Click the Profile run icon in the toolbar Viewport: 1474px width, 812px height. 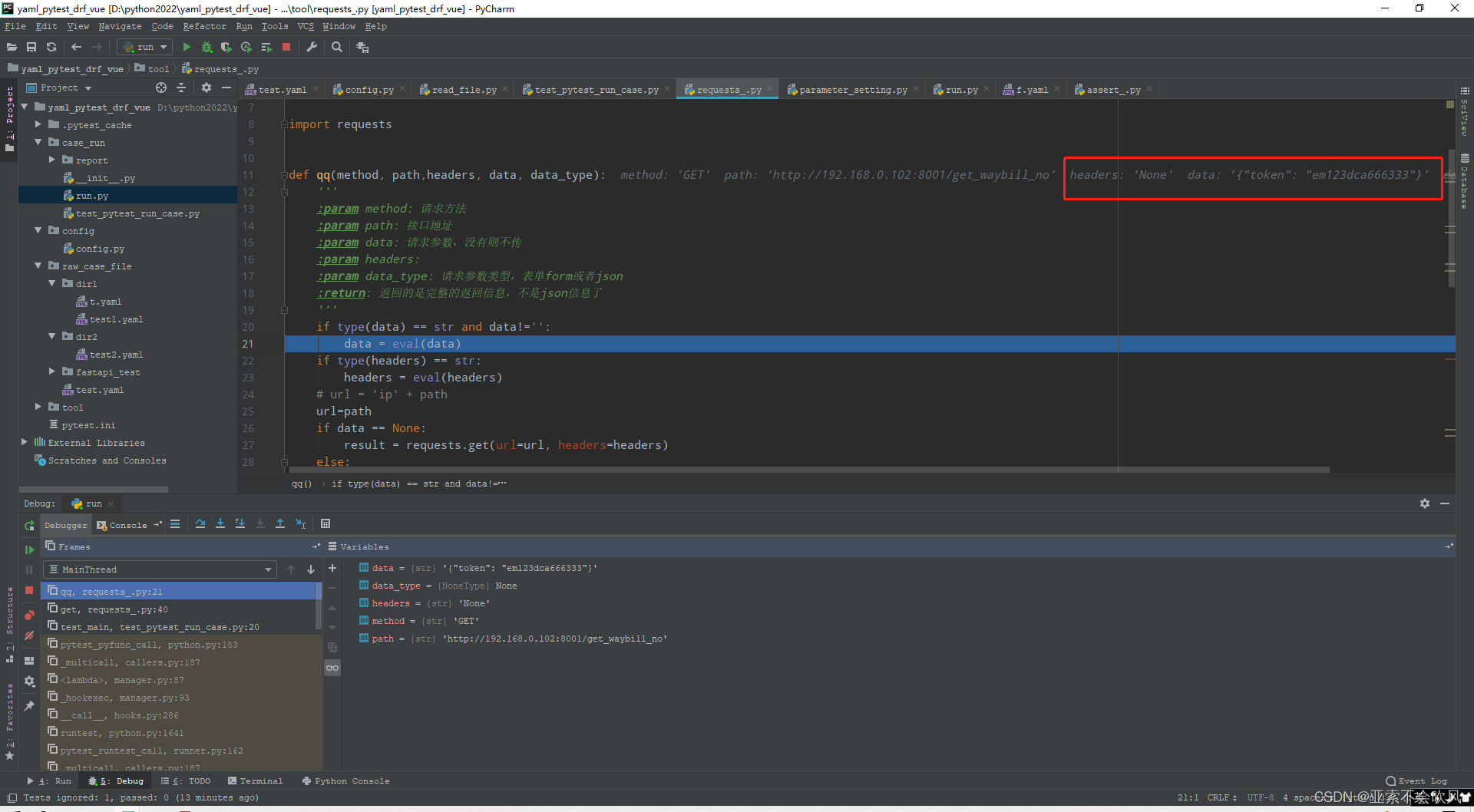pos(246,47)
